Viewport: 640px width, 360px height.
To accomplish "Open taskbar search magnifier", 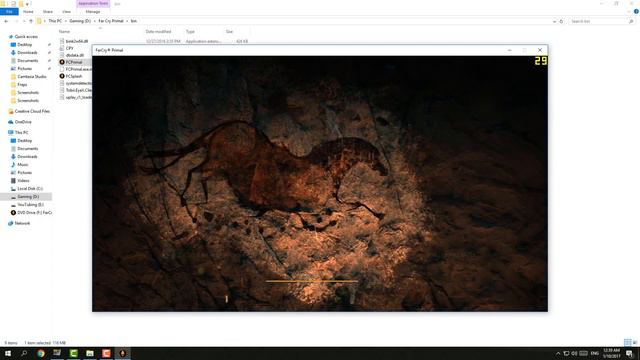I will click(x=24, y=353).
